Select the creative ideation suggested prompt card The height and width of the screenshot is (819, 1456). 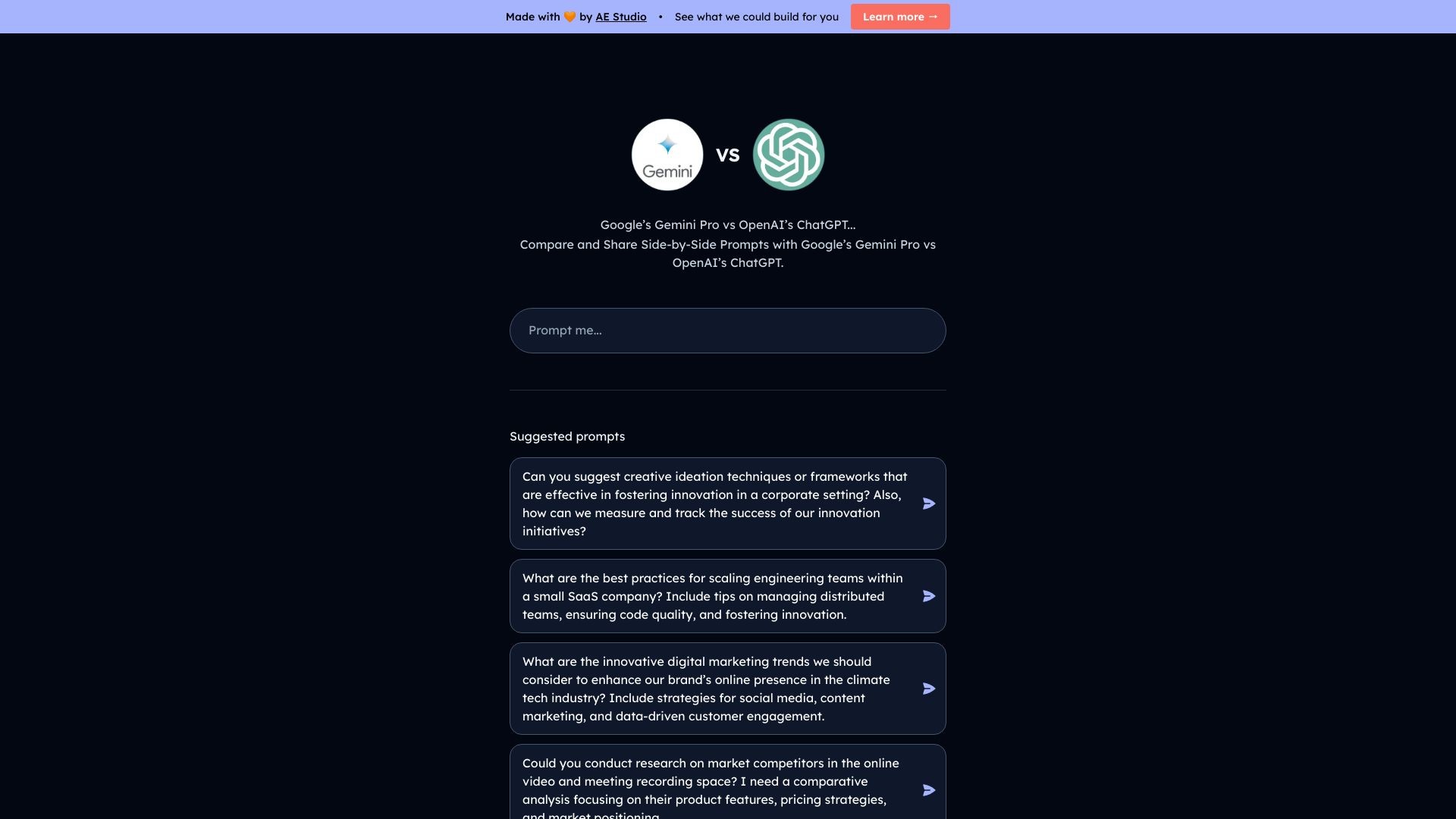[x=713, y=503]
